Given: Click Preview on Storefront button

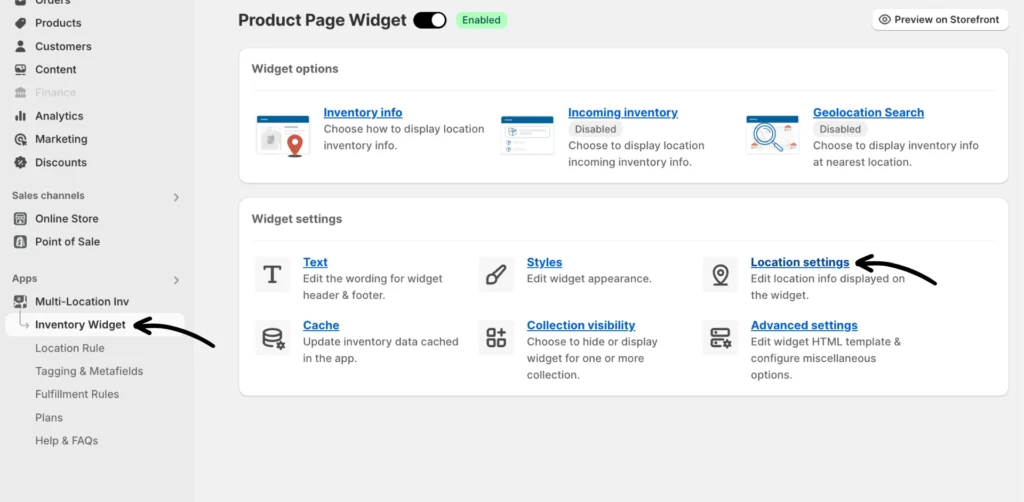Looking at the screenshot, I should click(940, 20).
